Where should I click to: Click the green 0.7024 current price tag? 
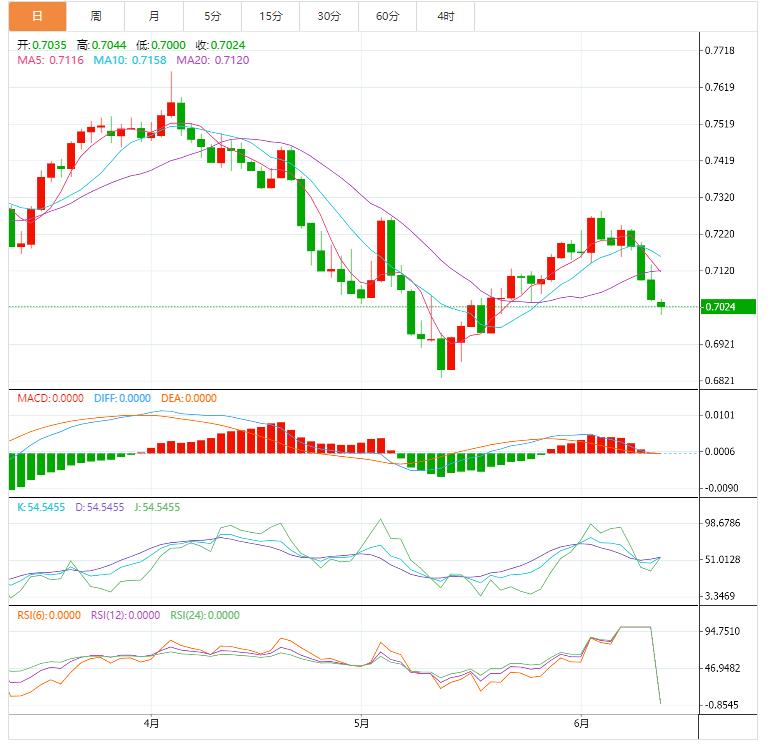728,307
